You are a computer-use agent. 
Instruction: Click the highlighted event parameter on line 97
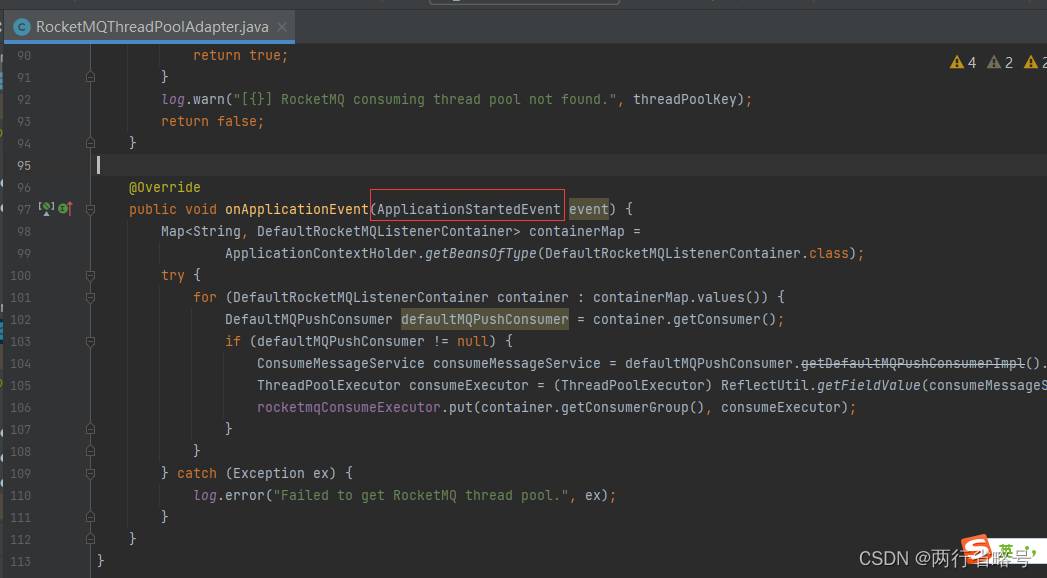tap(588, 210)
